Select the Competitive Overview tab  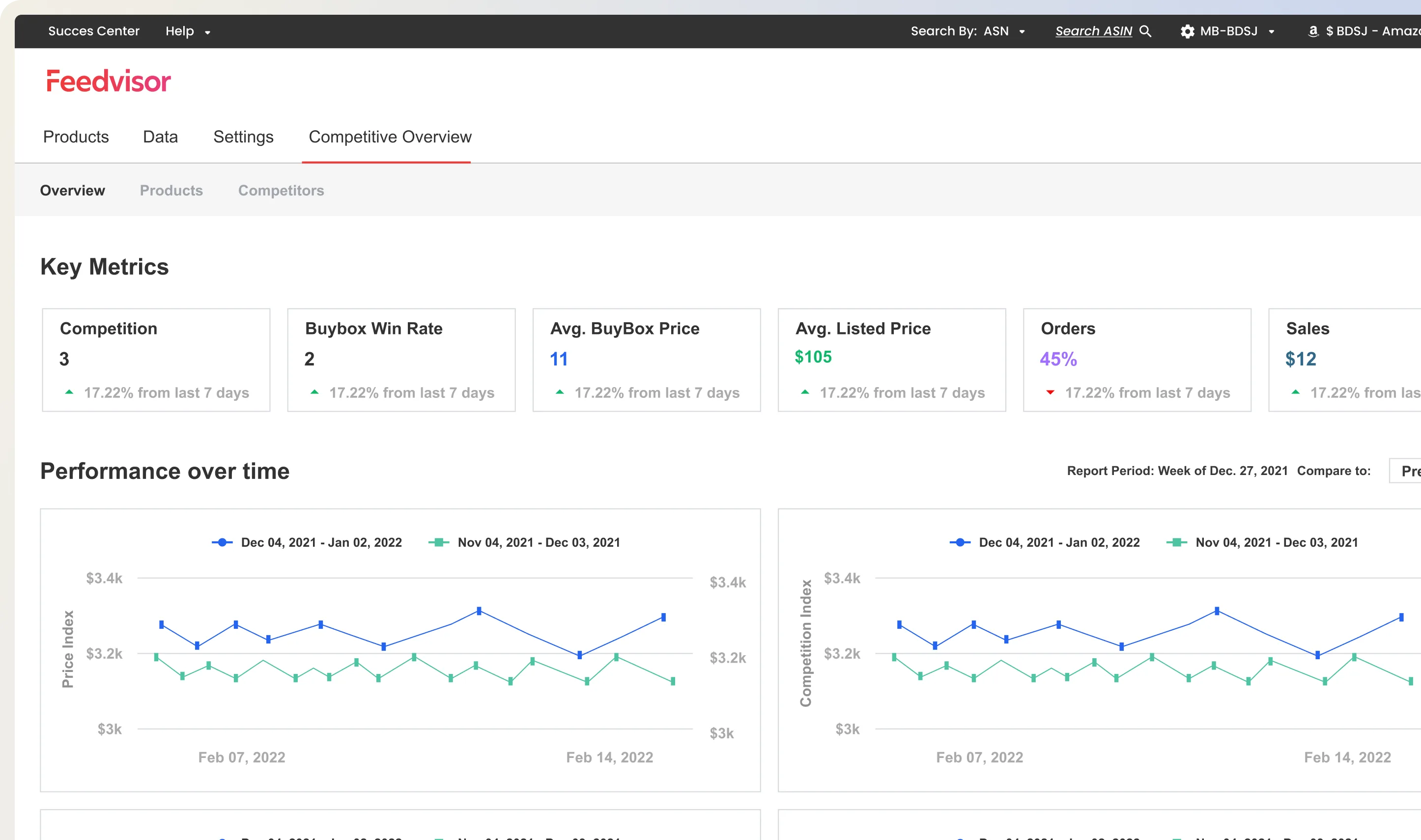pos(390,137)
